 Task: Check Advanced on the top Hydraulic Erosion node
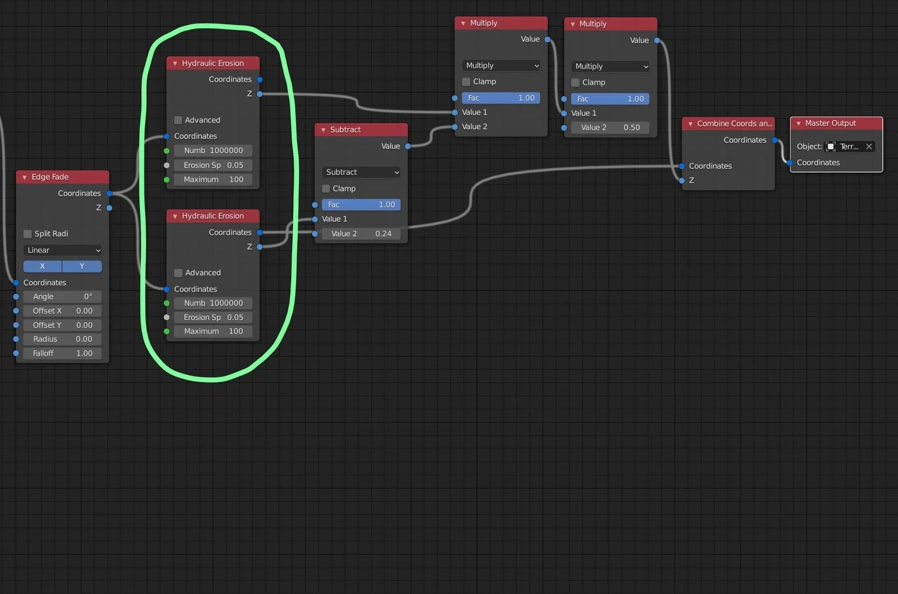(178, 120)
